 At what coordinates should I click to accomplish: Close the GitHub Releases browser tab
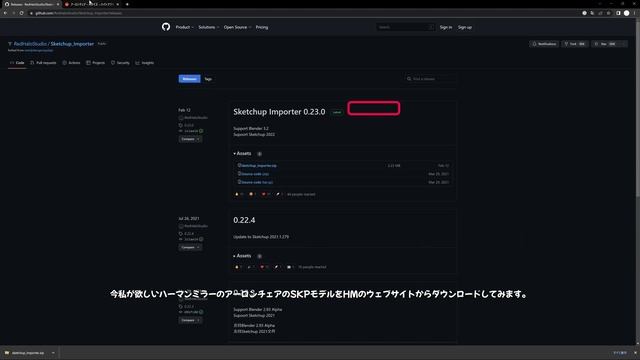click(x=58, y=4)
